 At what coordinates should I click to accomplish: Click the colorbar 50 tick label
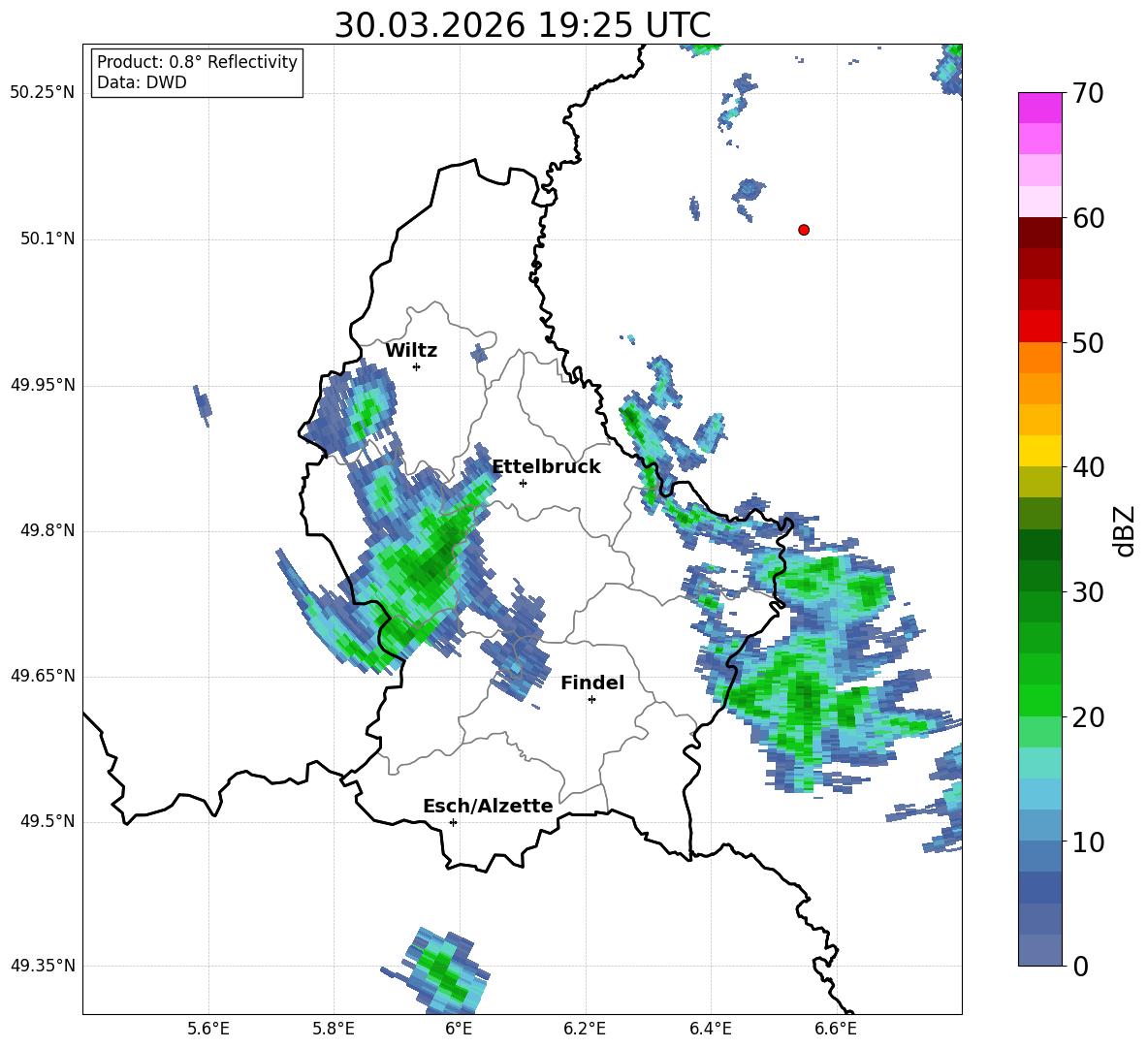[1089, 343]
